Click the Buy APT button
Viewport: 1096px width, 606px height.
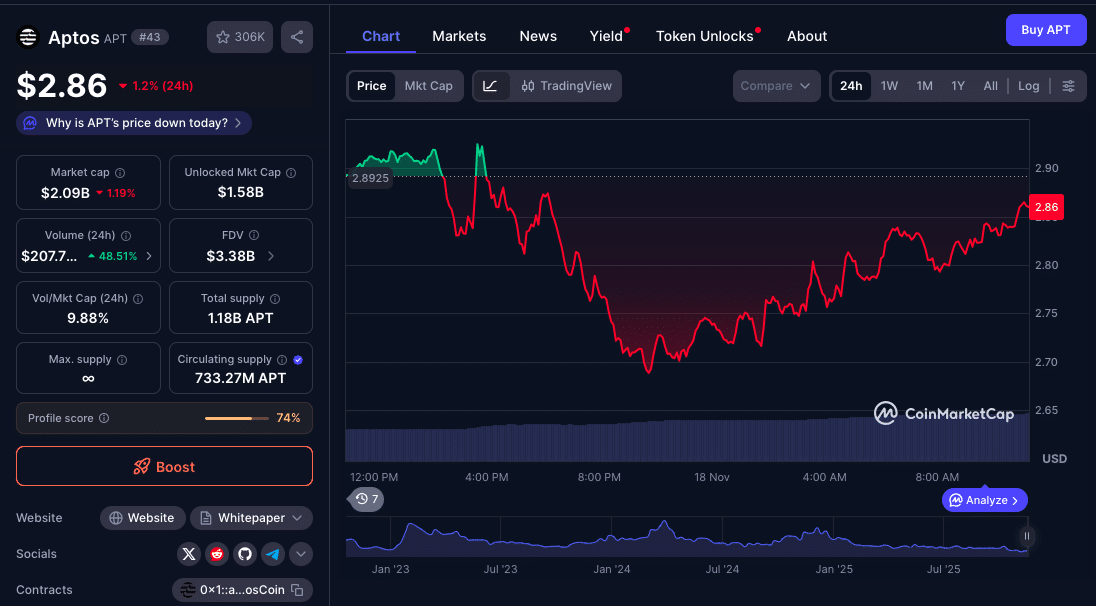pyautogui.click(x=1046, y=30)
